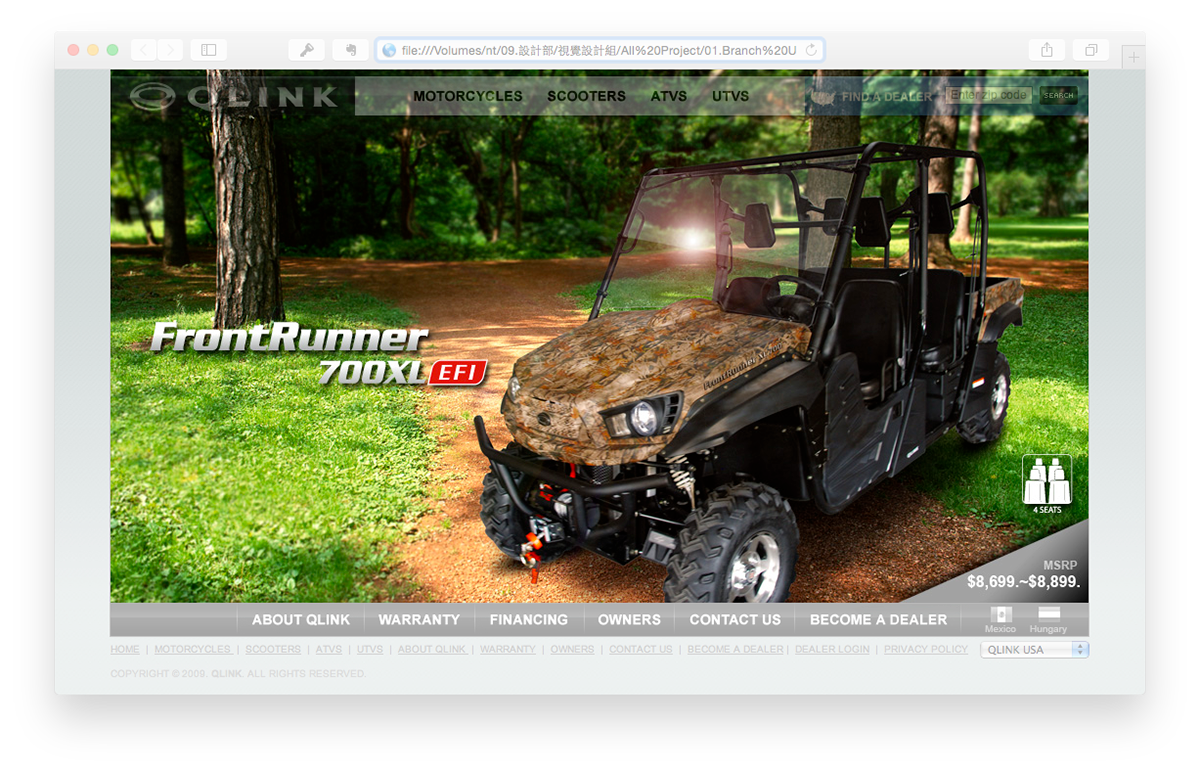Click the hand extension toolbar icon
1200x773 pixels.
351,50
